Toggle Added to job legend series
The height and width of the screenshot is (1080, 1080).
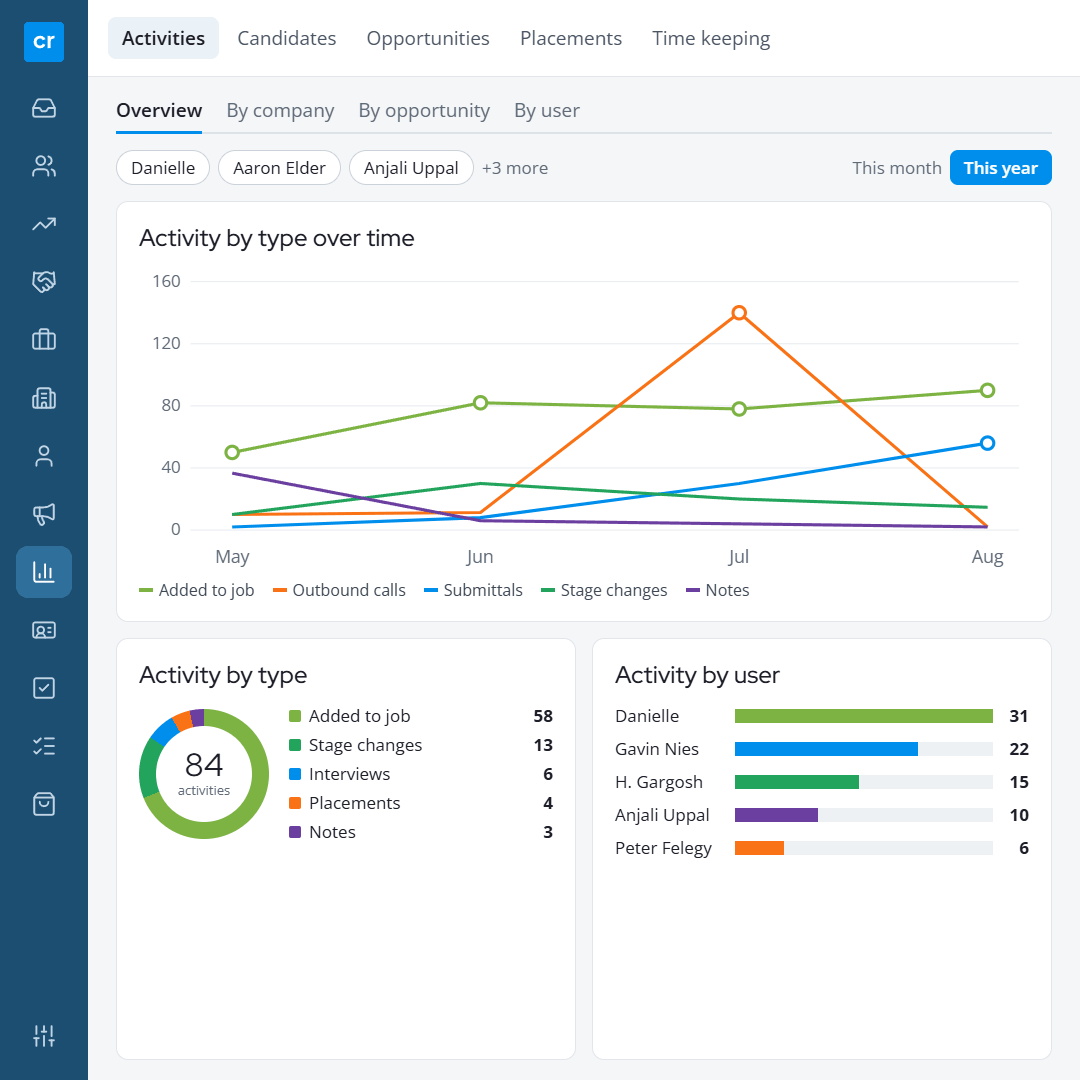(x=197, y=590)
